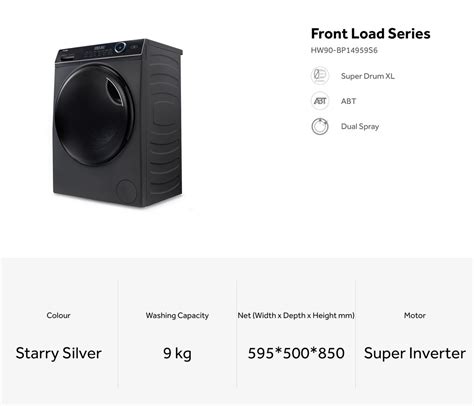The width and height of the screenshot is (474, 406).
Task: Click the washer's control dial in the image
Action: pos(120,47)
